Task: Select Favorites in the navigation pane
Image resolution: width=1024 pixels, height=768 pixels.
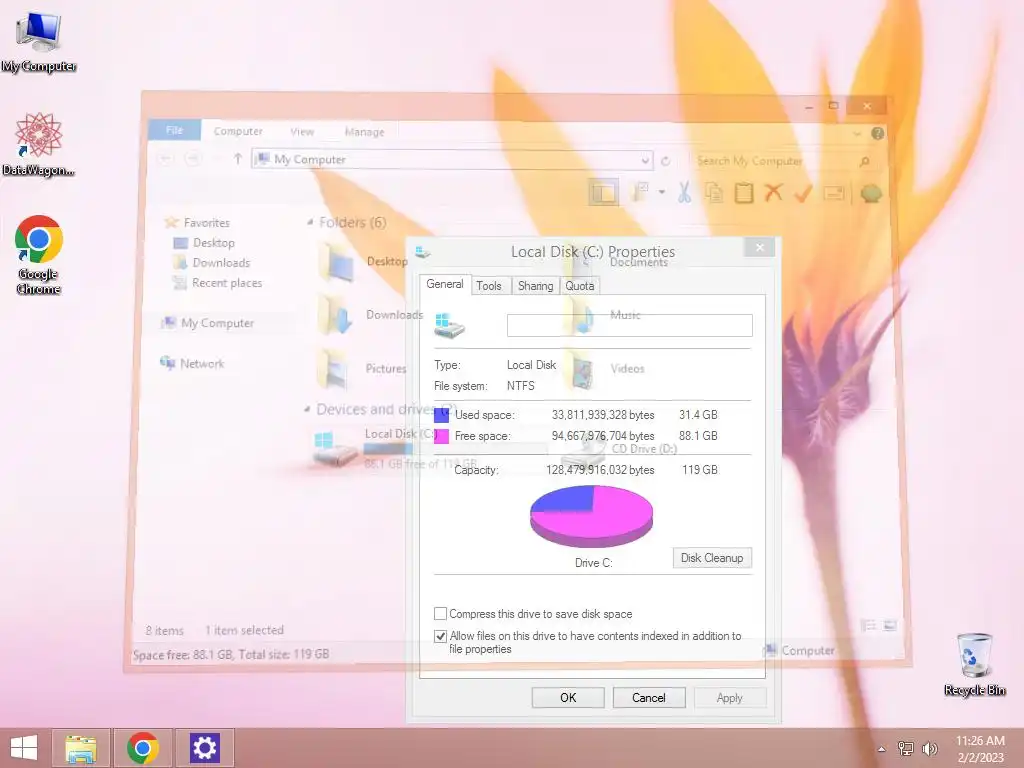Action: [197, 222]
